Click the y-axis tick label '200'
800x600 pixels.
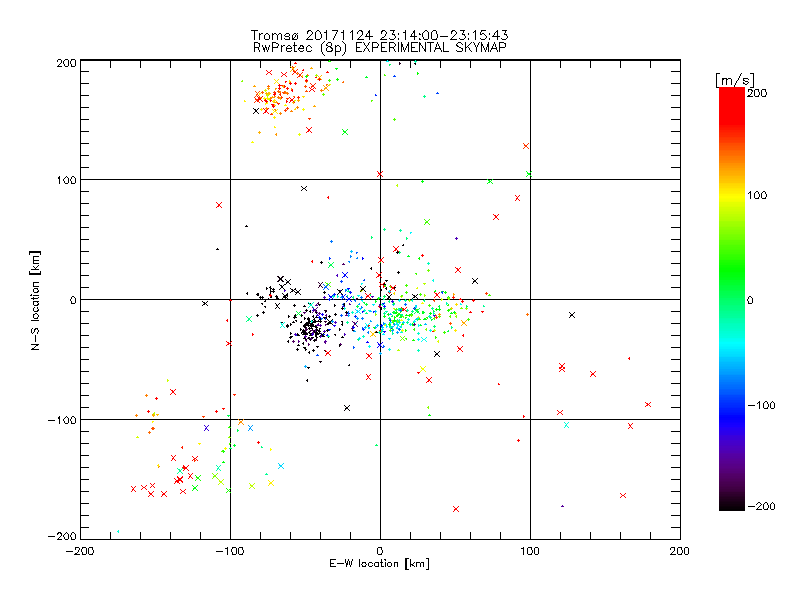pos(66,63)
